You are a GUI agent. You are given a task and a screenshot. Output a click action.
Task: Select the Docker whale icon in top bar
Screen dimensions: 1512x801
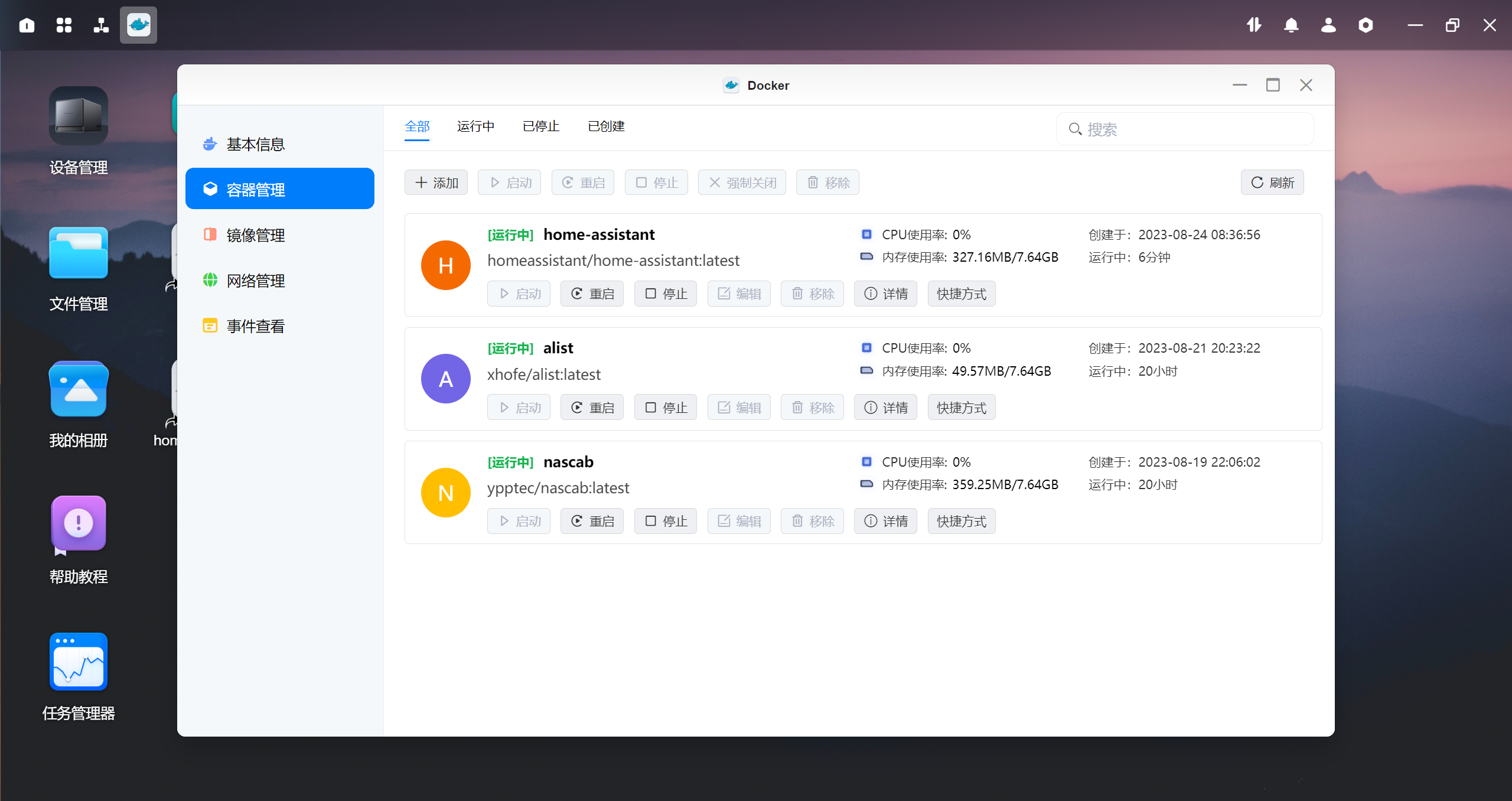click(x=138, y=25)
